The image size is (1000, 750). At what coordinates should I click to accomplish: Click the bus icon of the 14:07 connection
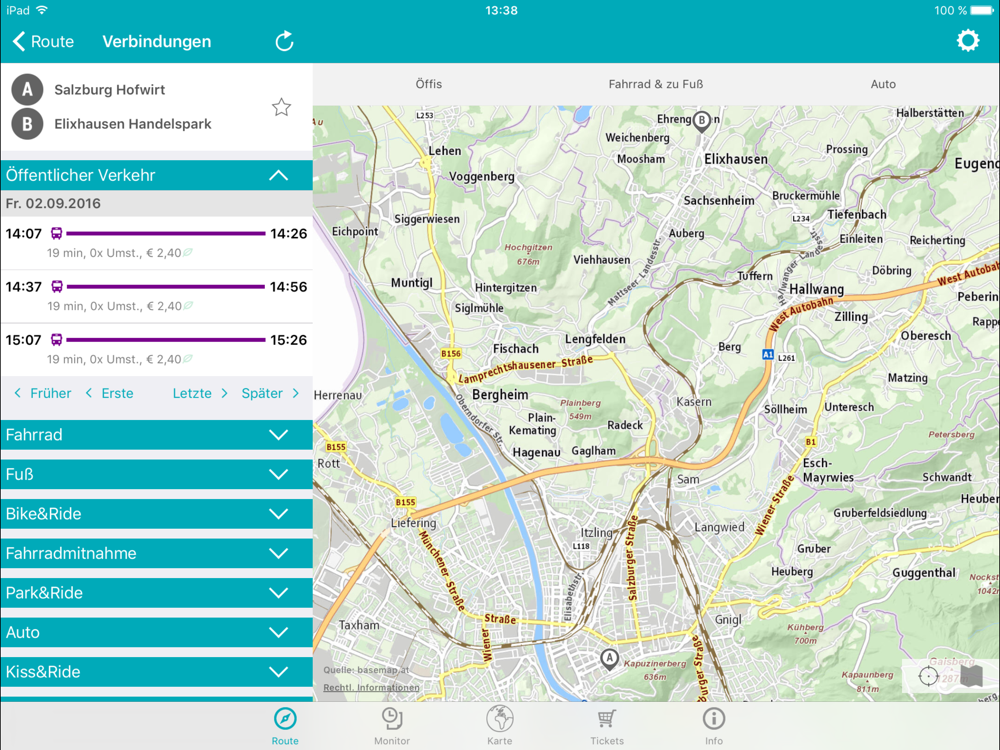pos(57,233)
